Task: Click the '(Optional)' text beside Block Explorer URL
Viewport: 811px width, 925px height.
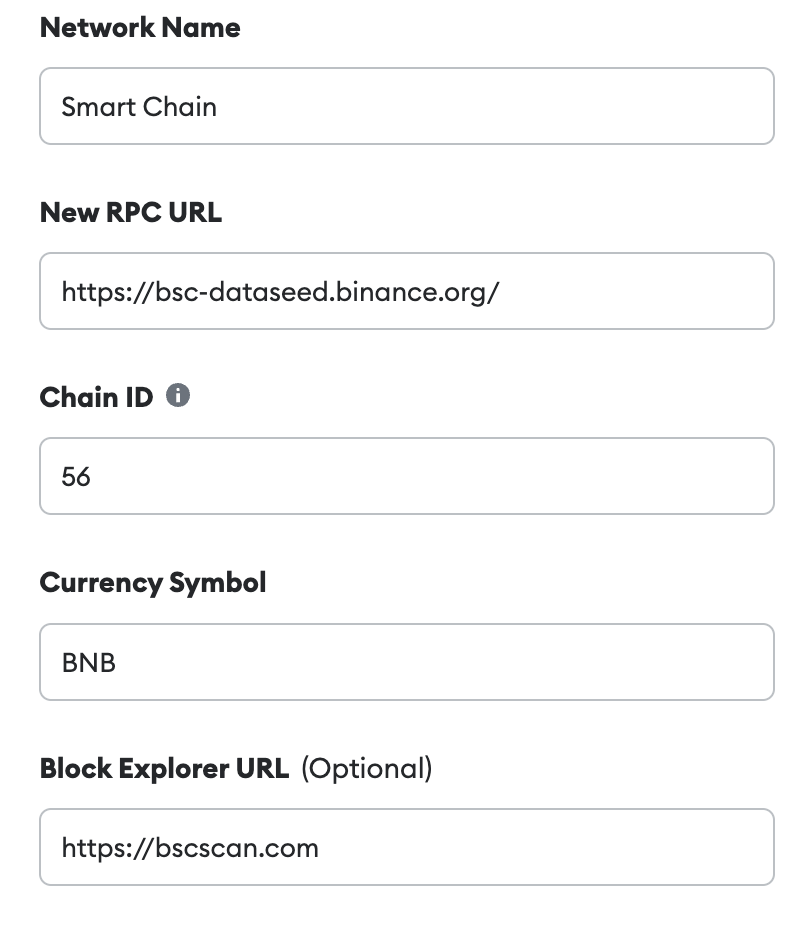Action: (367, 769)
